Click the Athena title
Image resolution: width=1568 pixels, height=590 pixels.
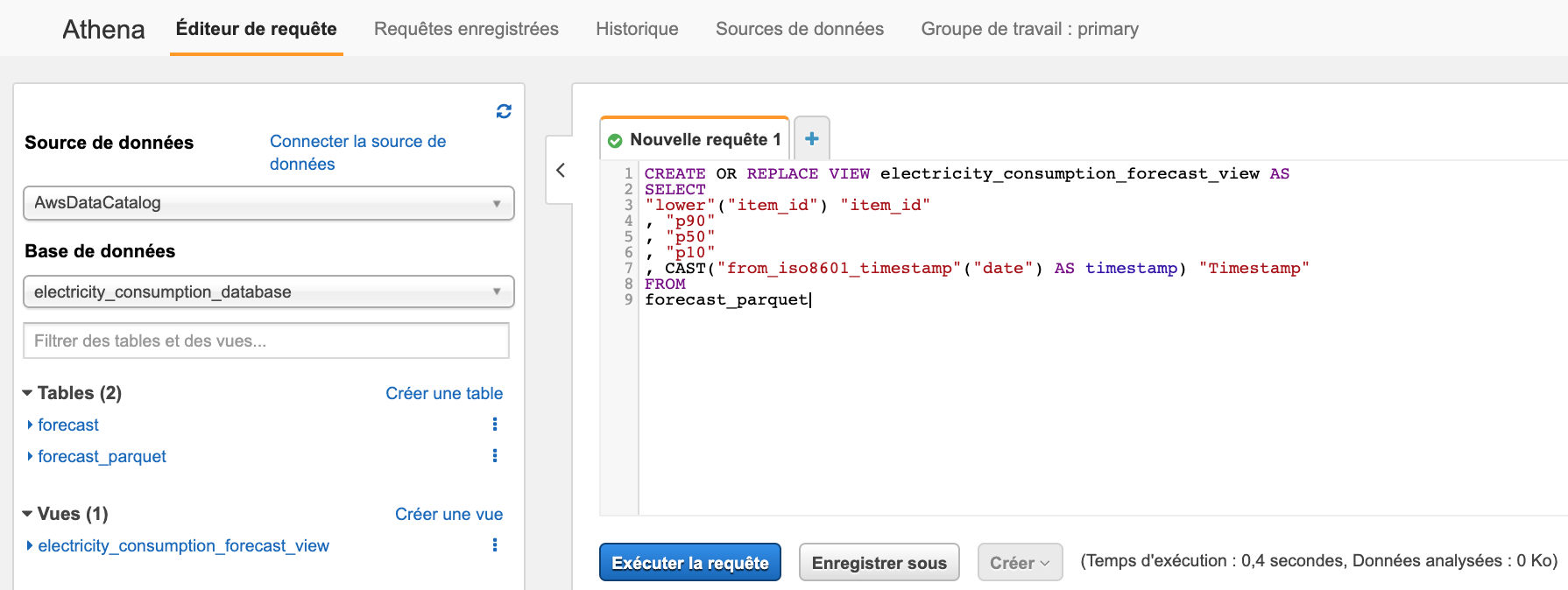pyautogui.click(x=103, y=29)
